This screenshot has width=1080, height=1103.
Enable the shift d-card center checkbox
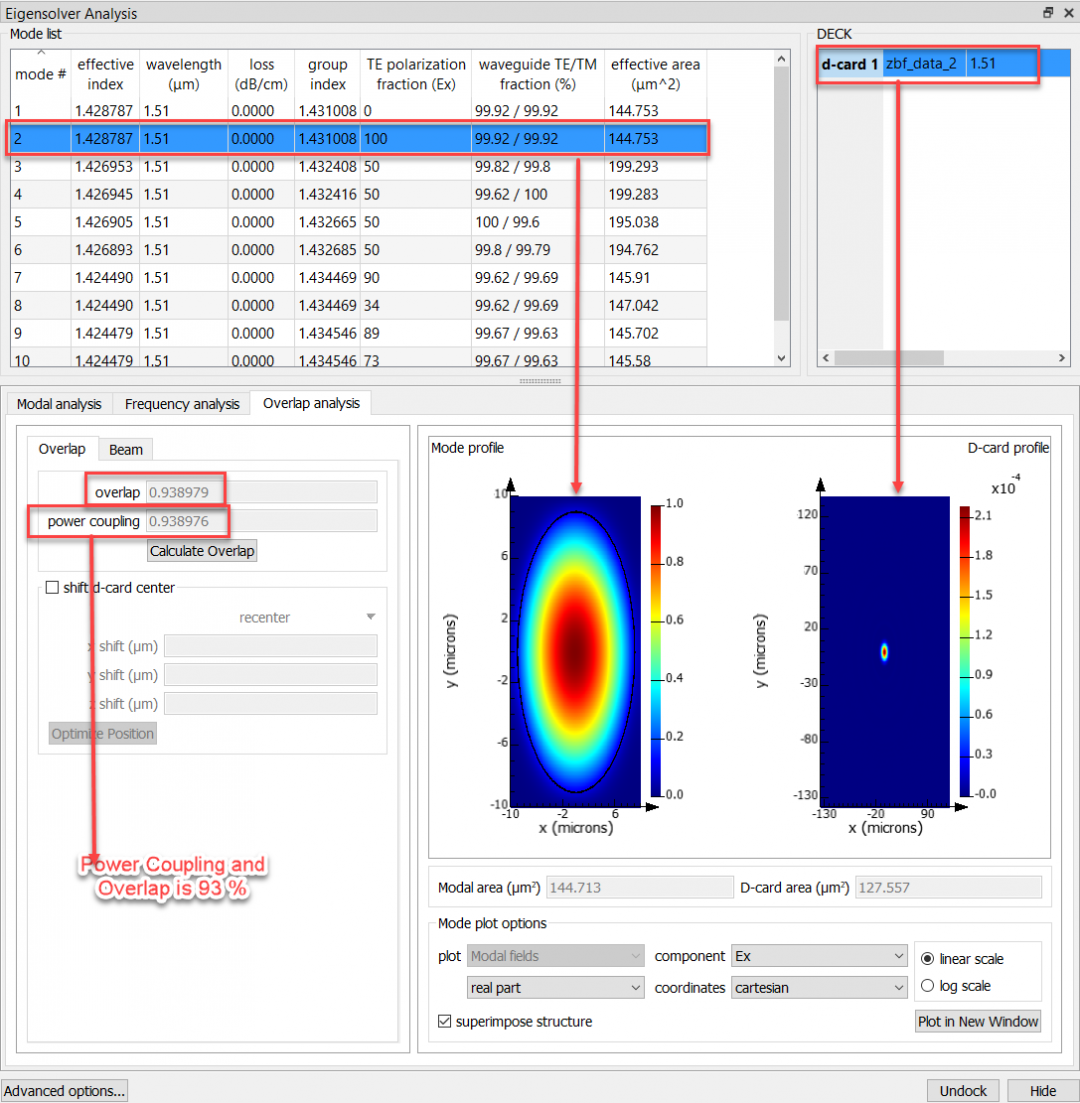tap(51, 588)
